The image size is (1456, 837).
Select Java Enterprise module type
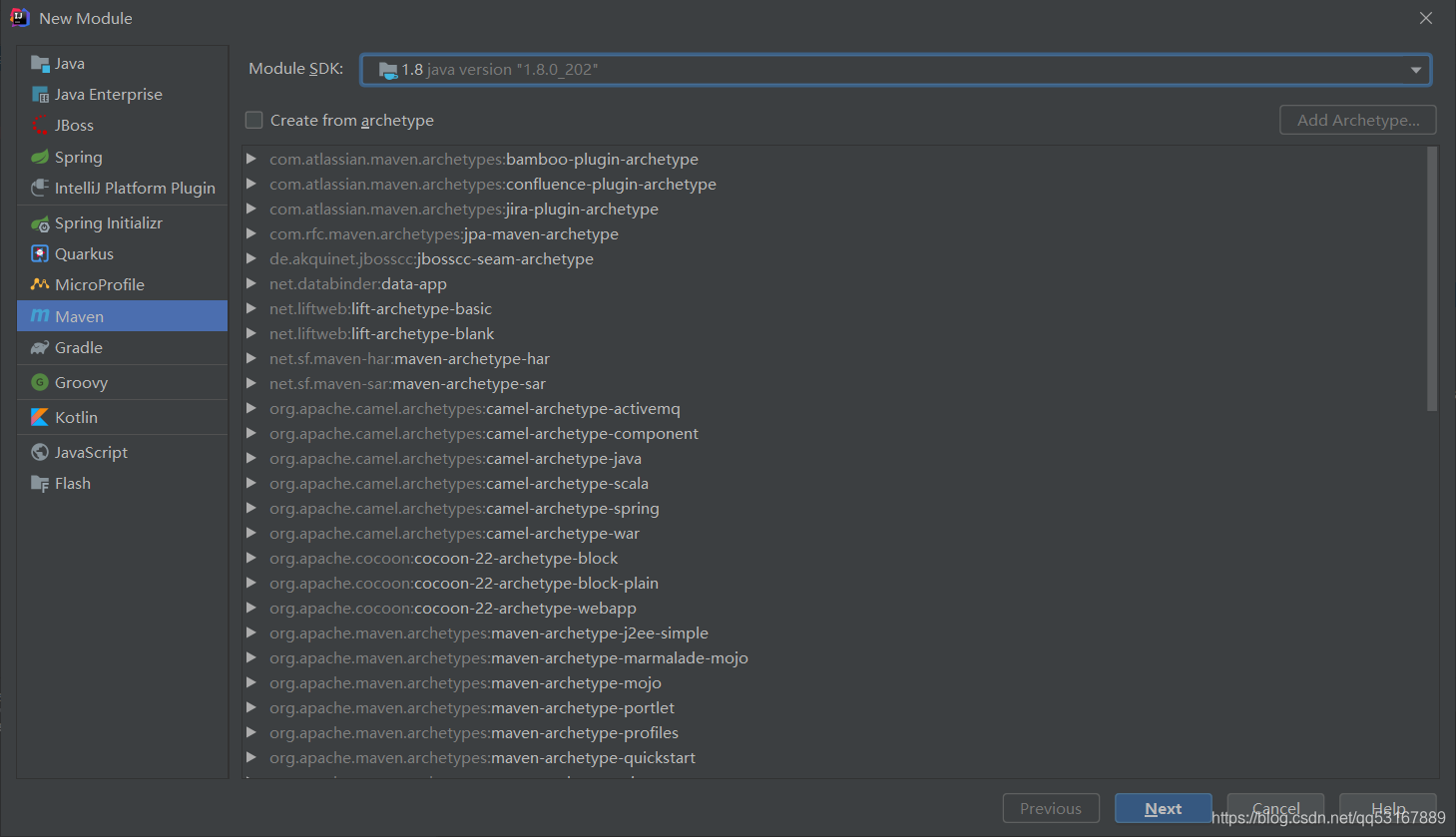[122, 95]
